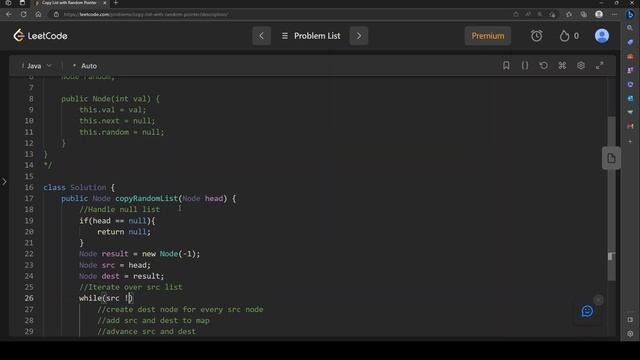Image resolution: width=640 pixels, height=360 pixels.
Task: Click line 16 'class Solution {'
Action: [x=79, y=187]
